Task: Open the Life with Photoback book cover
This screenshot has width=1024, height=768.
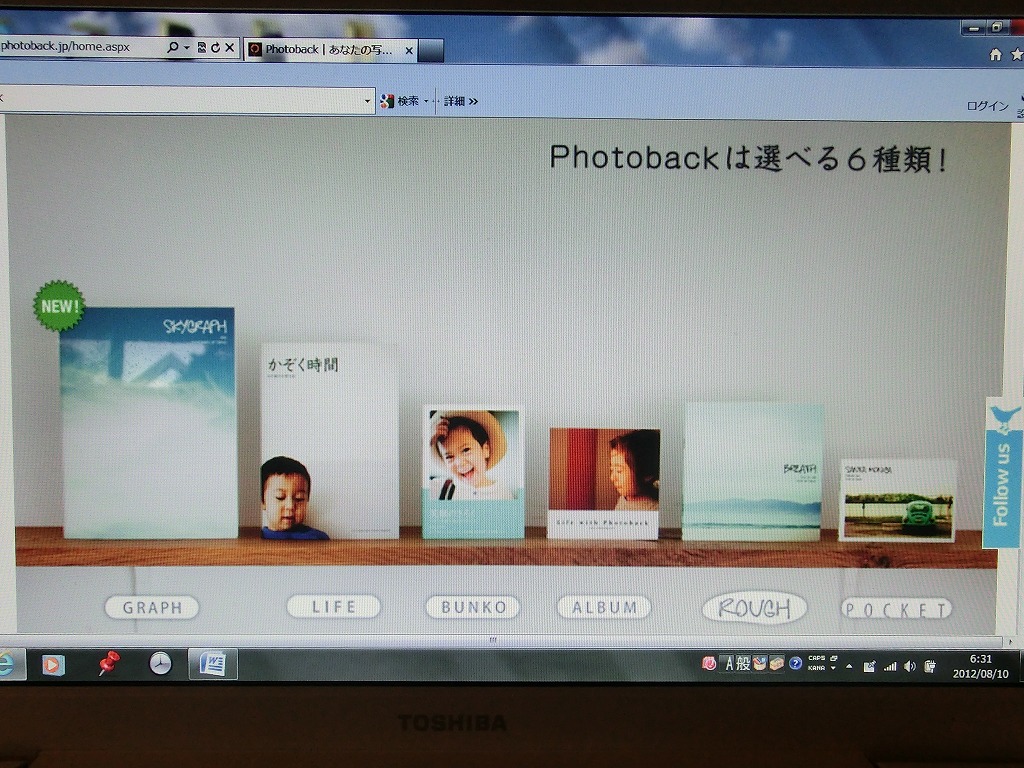Action: (604, 484)
